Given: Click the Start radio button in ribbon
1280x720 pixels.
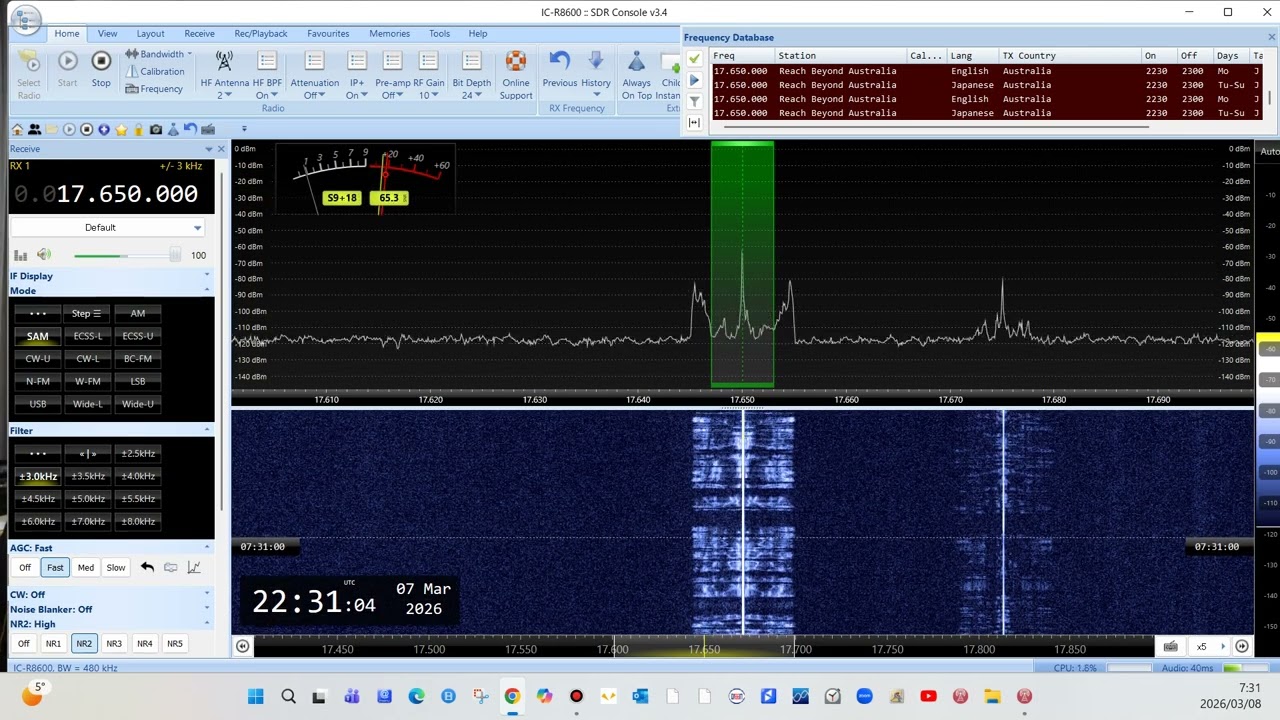Looking at the screenshot, I should point(67,68).
